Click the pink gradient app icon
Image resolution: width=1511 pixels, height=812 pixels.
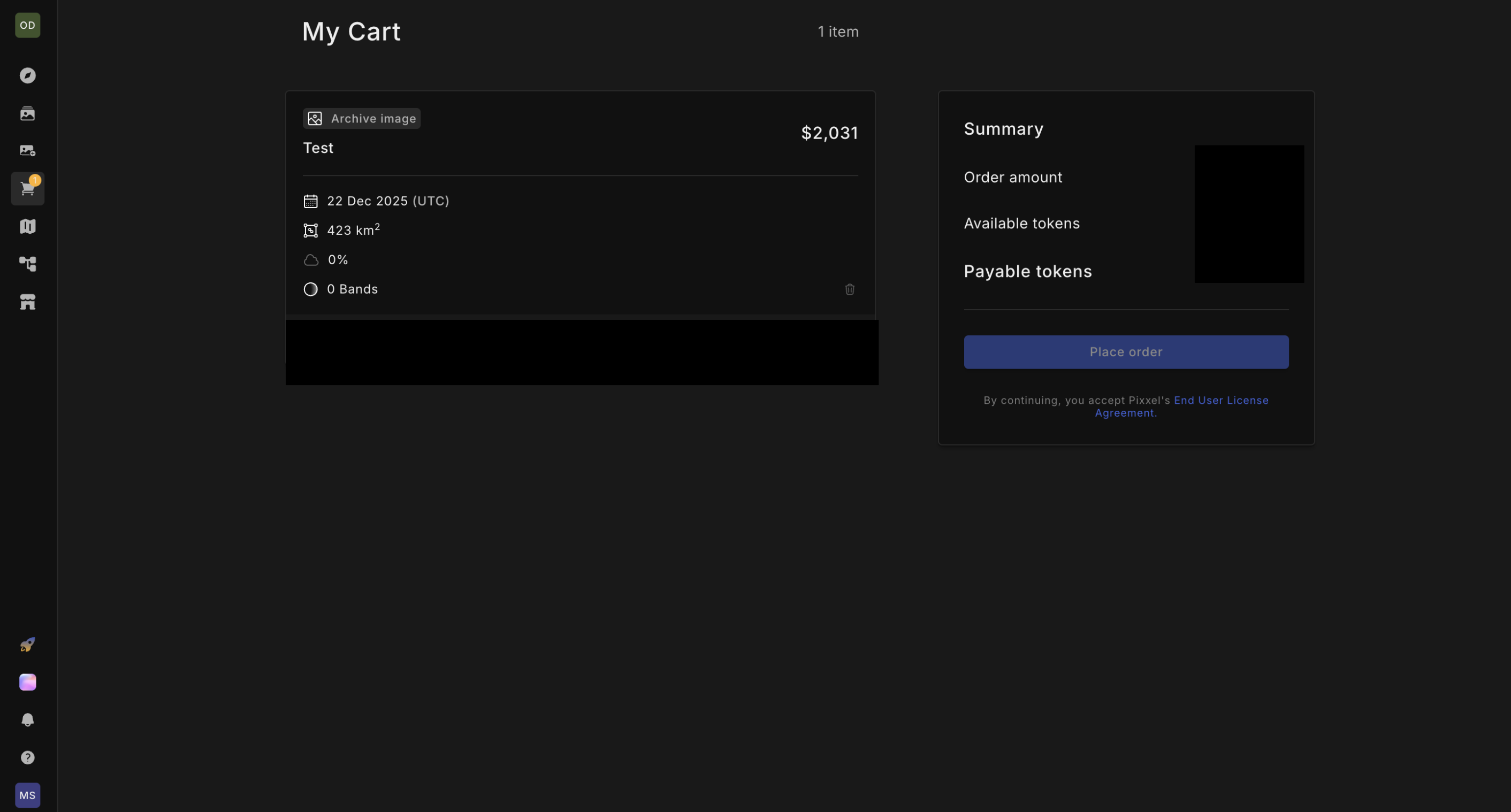pyautogui.click(x=28, y=682)
